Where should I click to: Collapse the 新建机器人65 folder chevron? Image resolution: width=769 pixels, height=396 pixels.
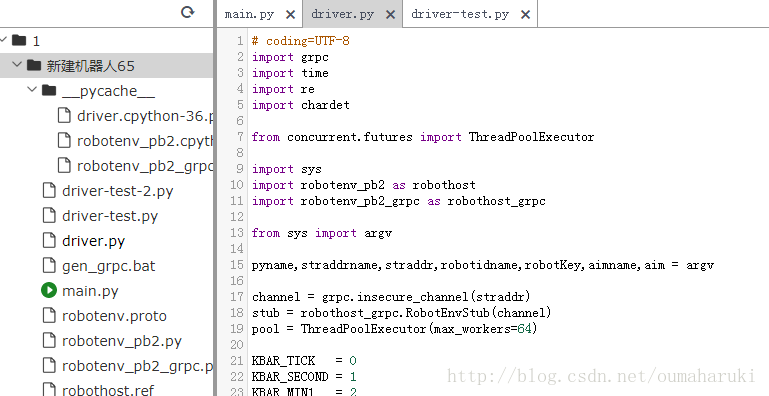click(17, 65)
